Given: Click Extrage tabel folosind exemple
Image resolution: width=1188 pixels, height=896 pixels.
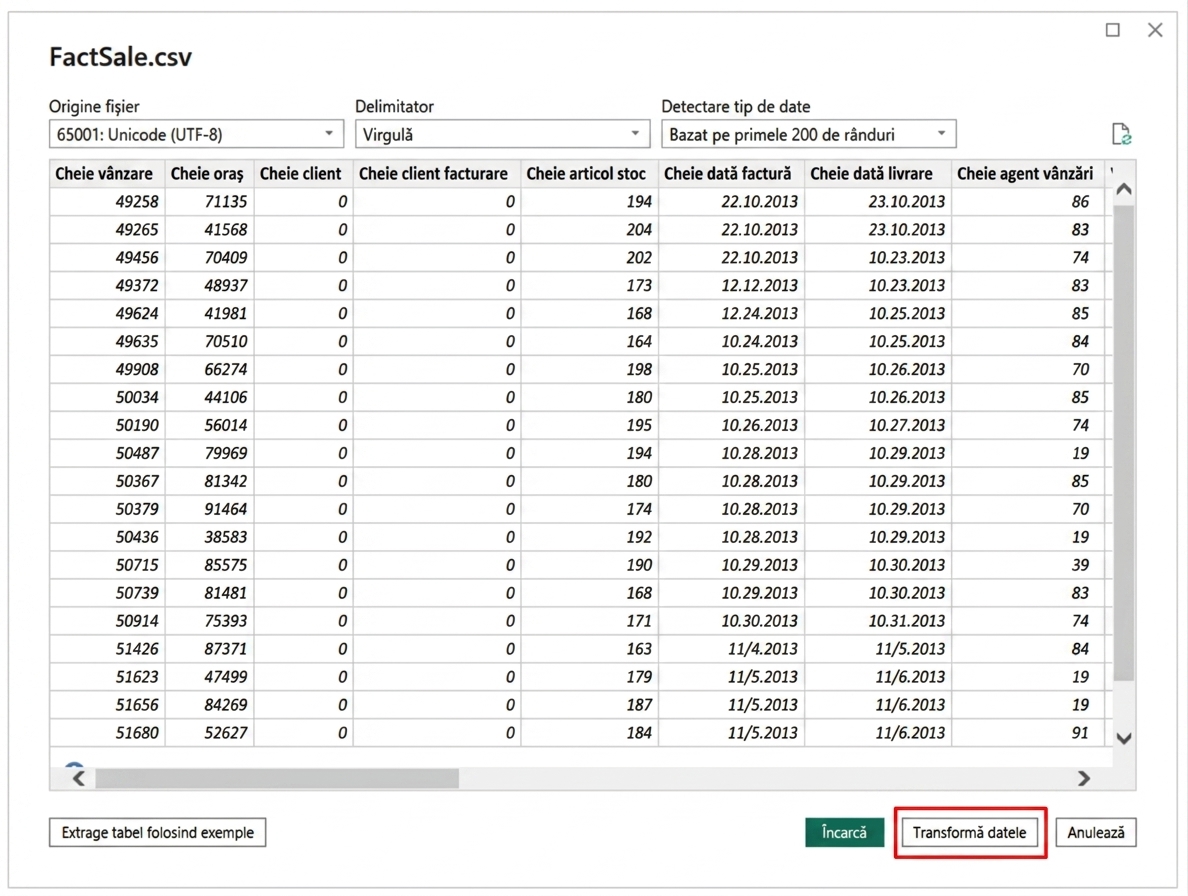Looking at the screenshot, I should (158, 832).
